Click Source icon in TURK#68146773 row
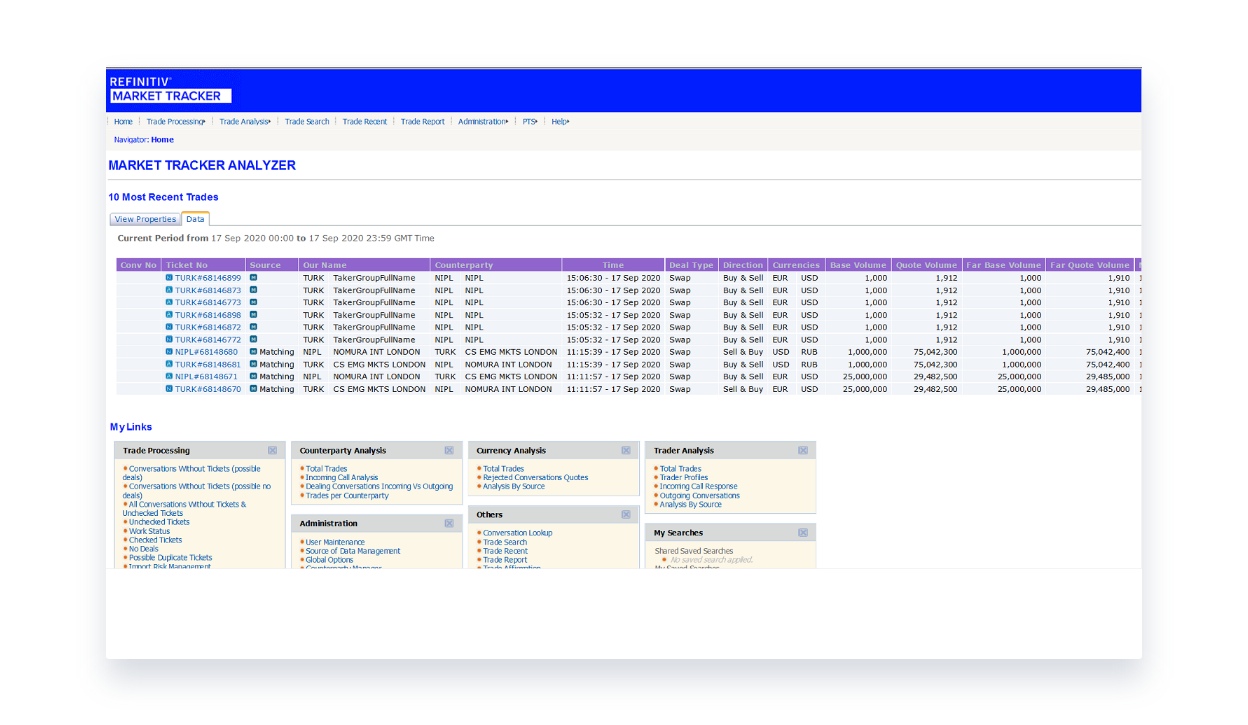The height and width of the screenshot is (725, 1248). point(253,302)
